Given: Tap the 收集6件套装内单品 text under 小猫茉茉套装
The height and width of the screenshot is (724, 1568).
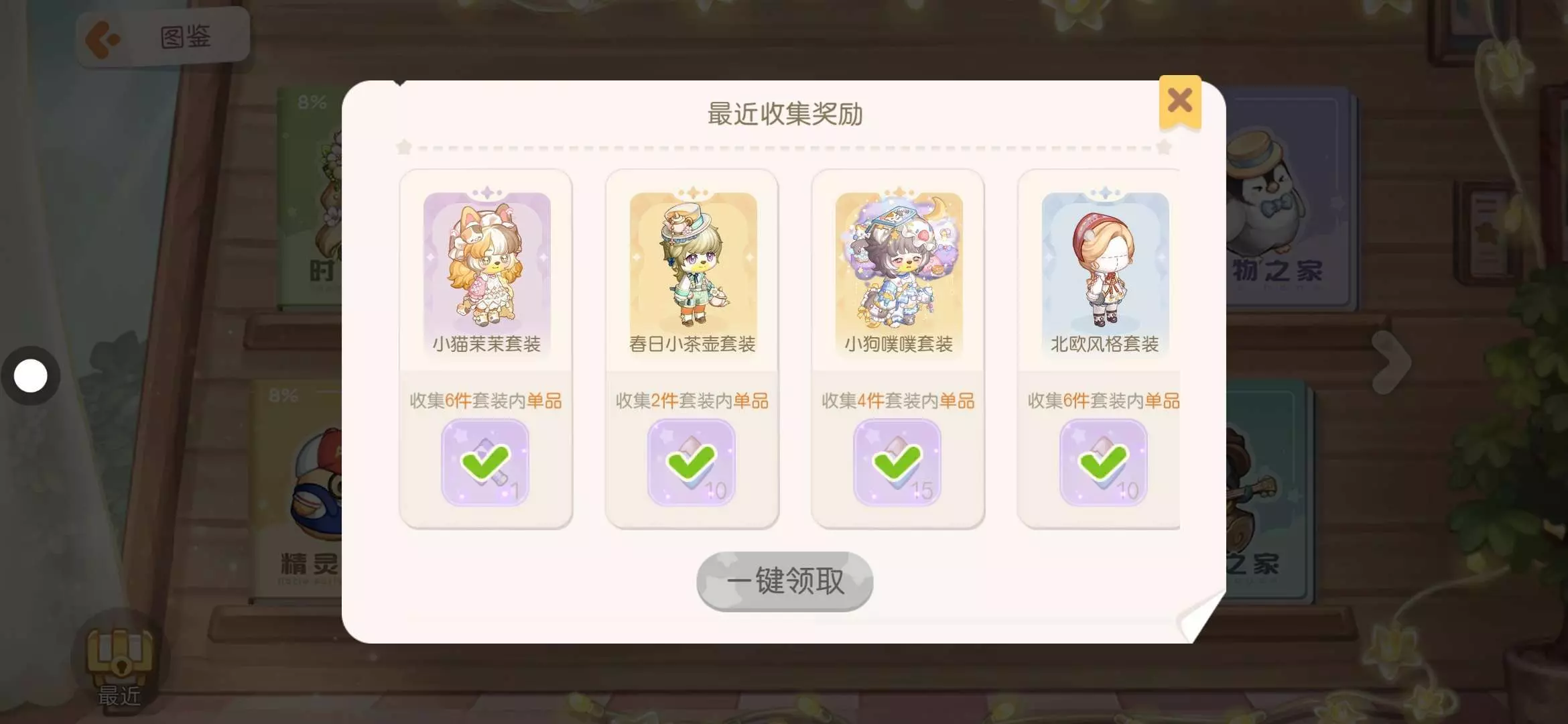Looking at the screenshot, I should tap(486, 401).
